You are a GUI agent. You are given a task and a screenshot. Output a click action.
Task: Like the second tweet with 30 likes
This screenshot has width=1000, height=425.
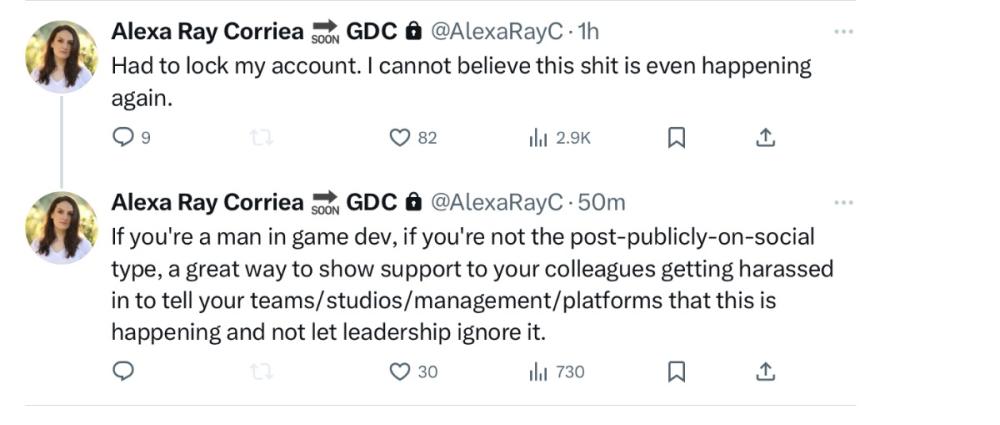point(400,371)
